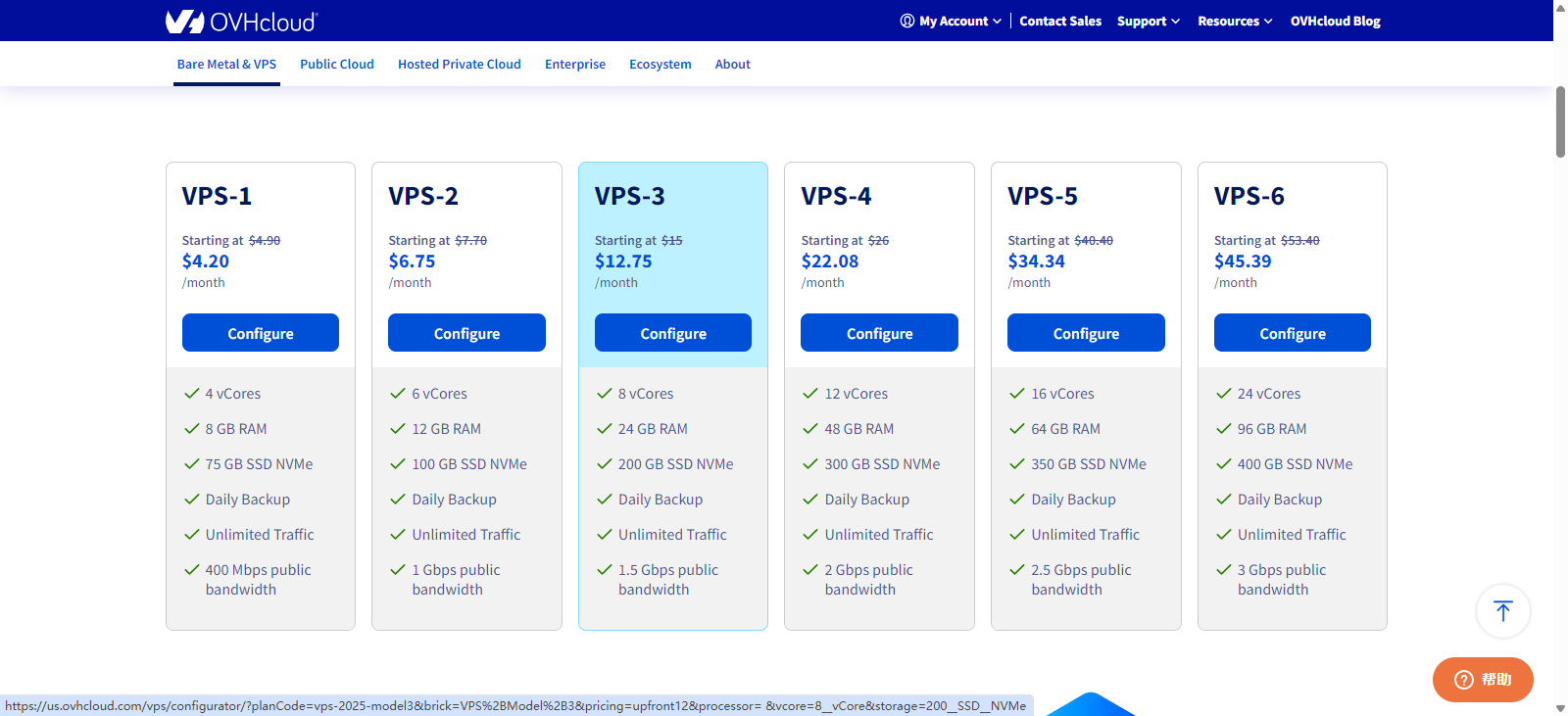Screen dimensions: 1568x716
Task: Select the About tab
Action: tap(733, 65)
